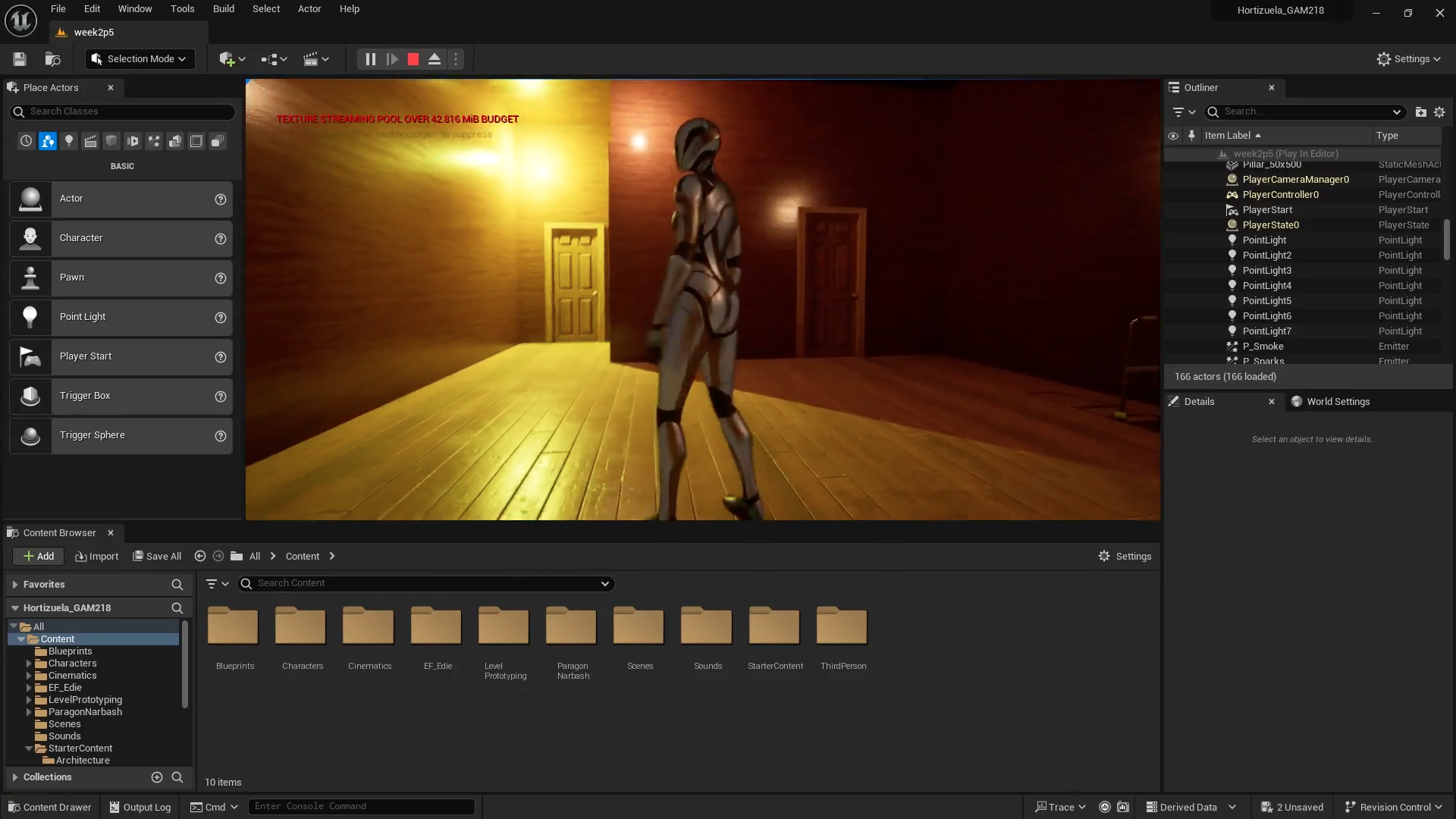Create new folder in Outliner
The width and height of the screenshot is (1456, 819).
[x=1420, y=112]
